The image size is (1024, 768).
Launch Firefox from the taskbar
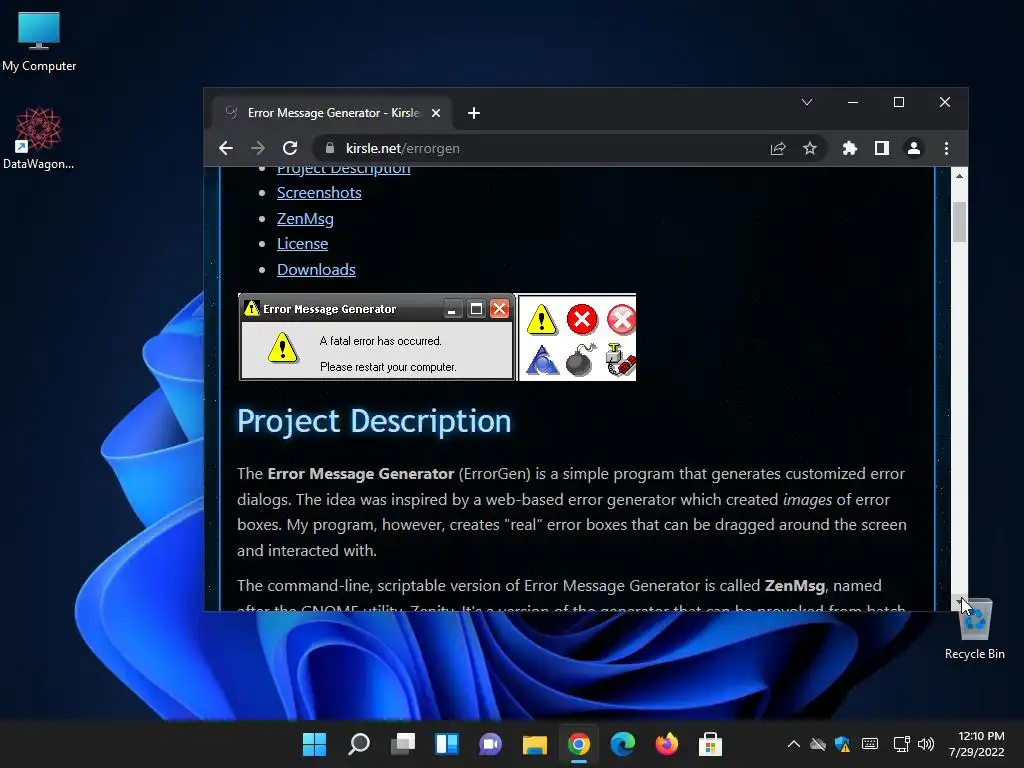coord(666,744)
